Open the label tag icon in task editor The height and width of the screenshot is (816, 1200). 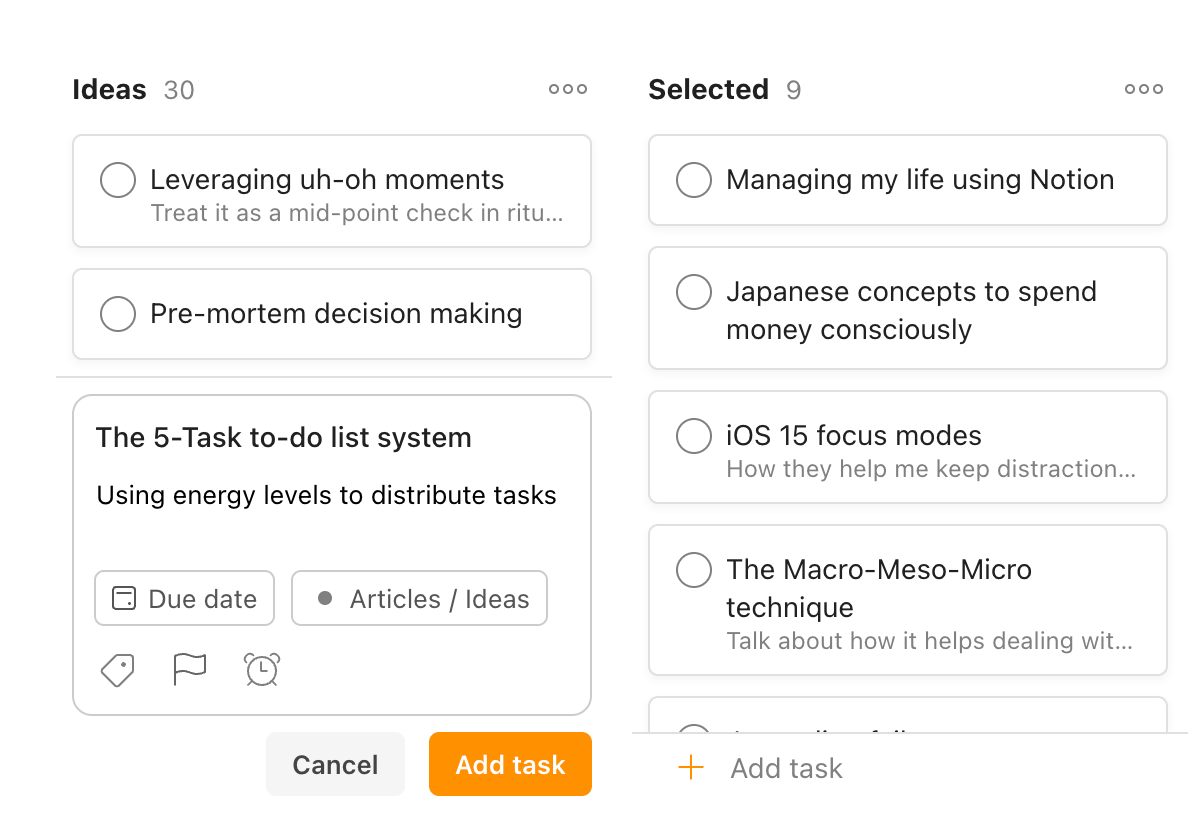(118, 670)
